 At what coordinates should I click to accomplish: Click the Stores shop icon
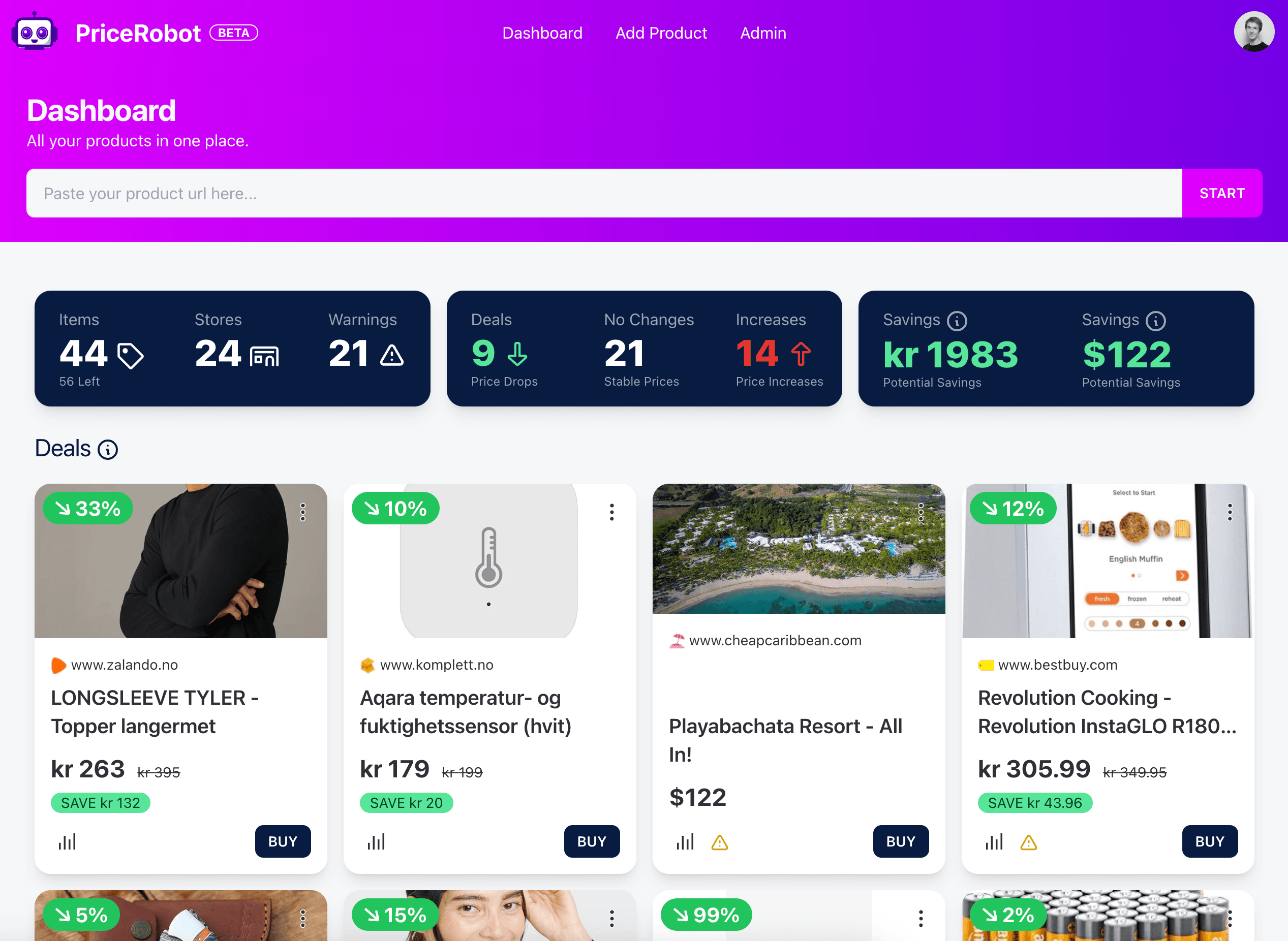pyautogui.click(x=264, y=356)
